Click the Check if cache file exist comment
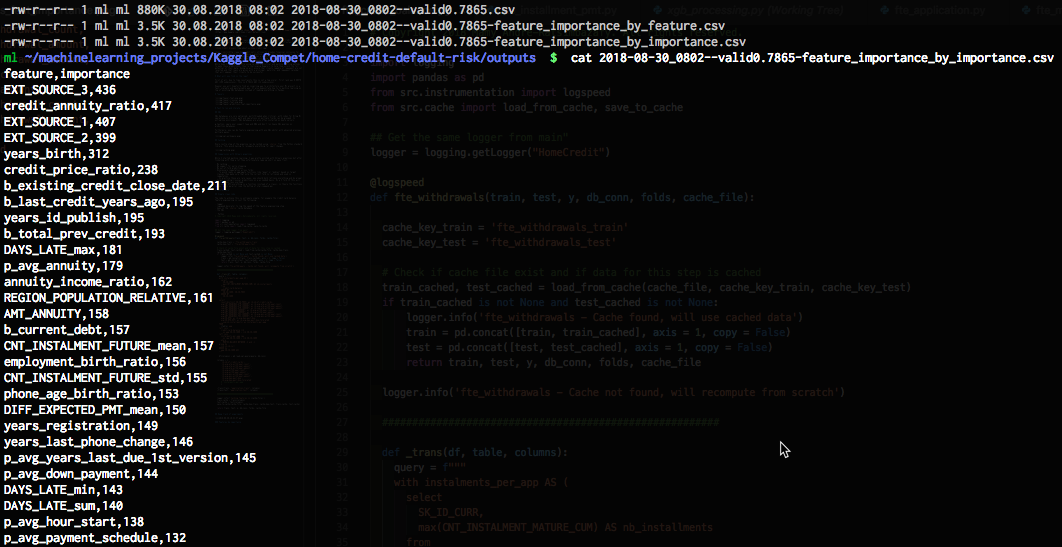 [x=572, y=273]
